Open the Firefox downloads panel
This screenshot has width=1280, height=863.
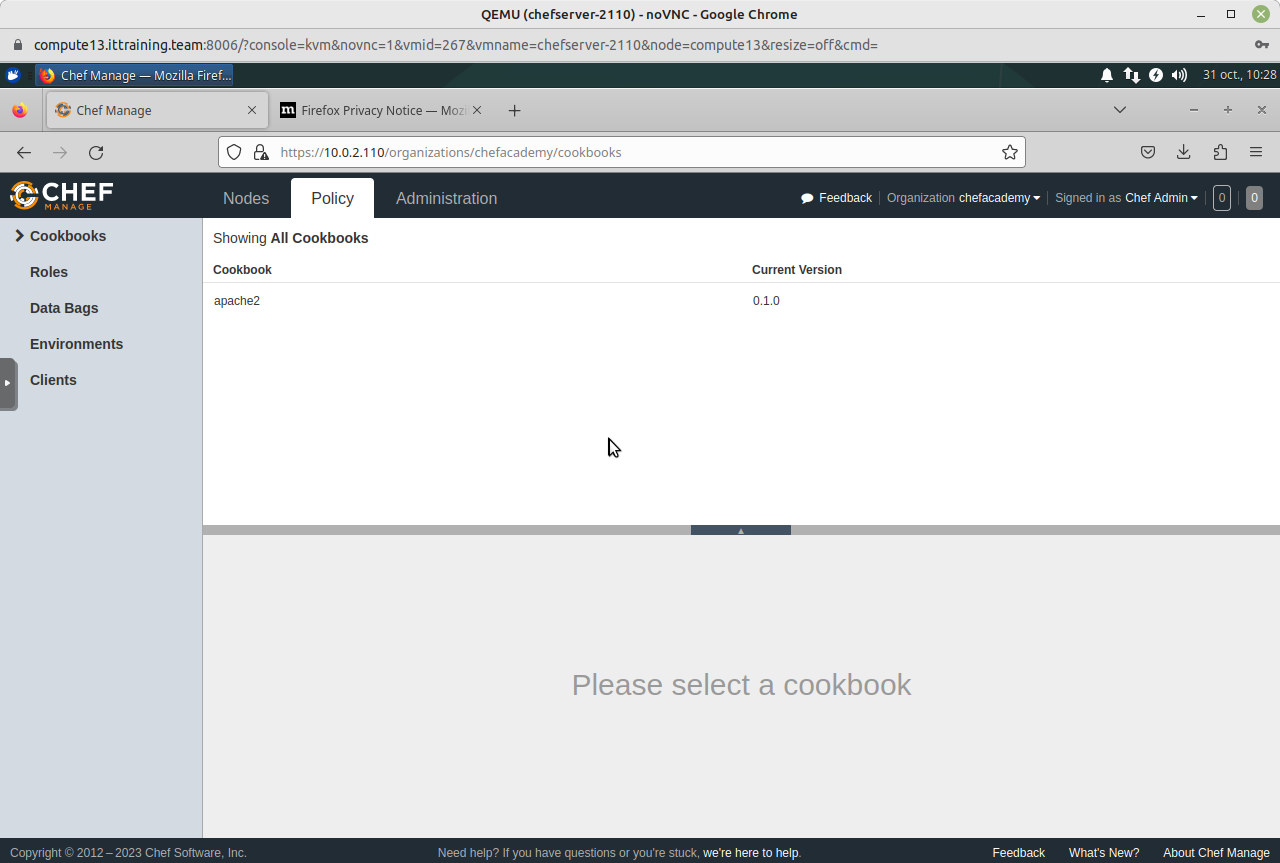click(x=1183, y=152)
